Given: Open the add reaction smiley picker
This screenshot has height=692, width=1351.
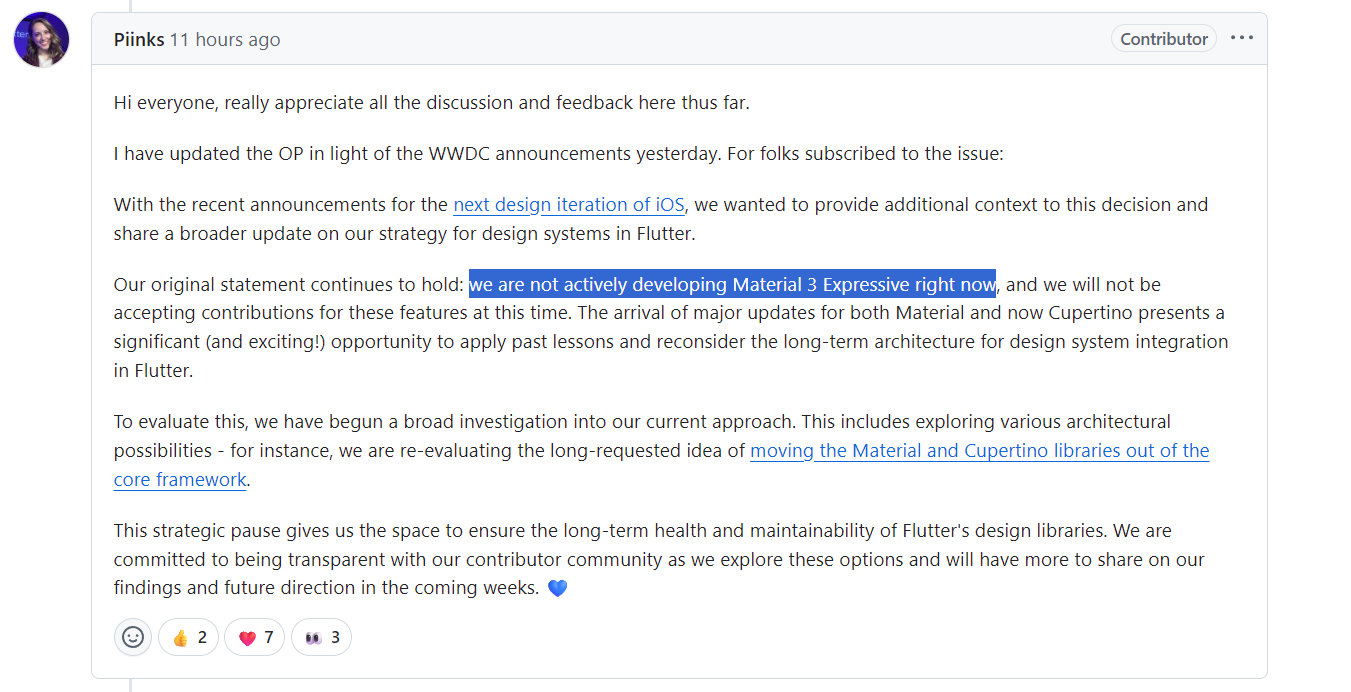Looking at the screenshot, I should pyautogui.click(x=133, y=637).
